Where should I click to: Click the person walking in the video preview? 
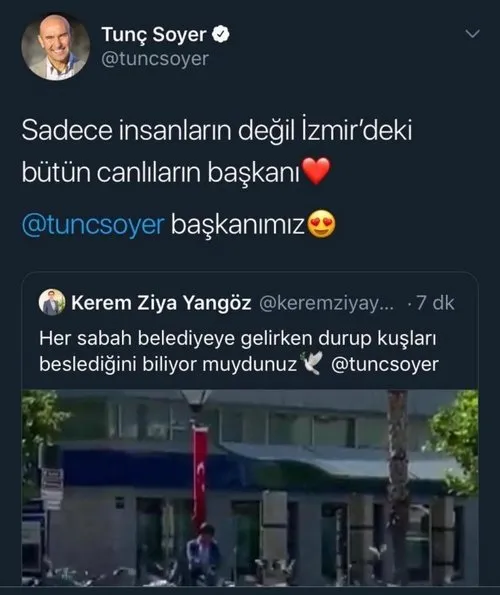pos(203,554)
